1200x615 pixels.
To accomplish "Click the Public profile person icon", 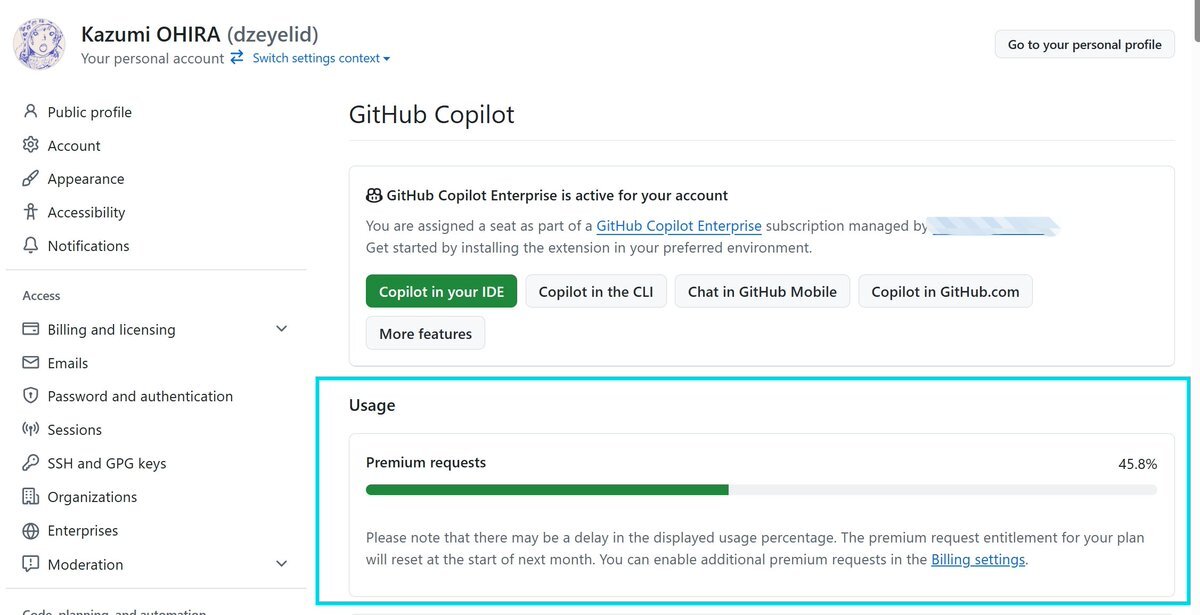I will (30, 112).
